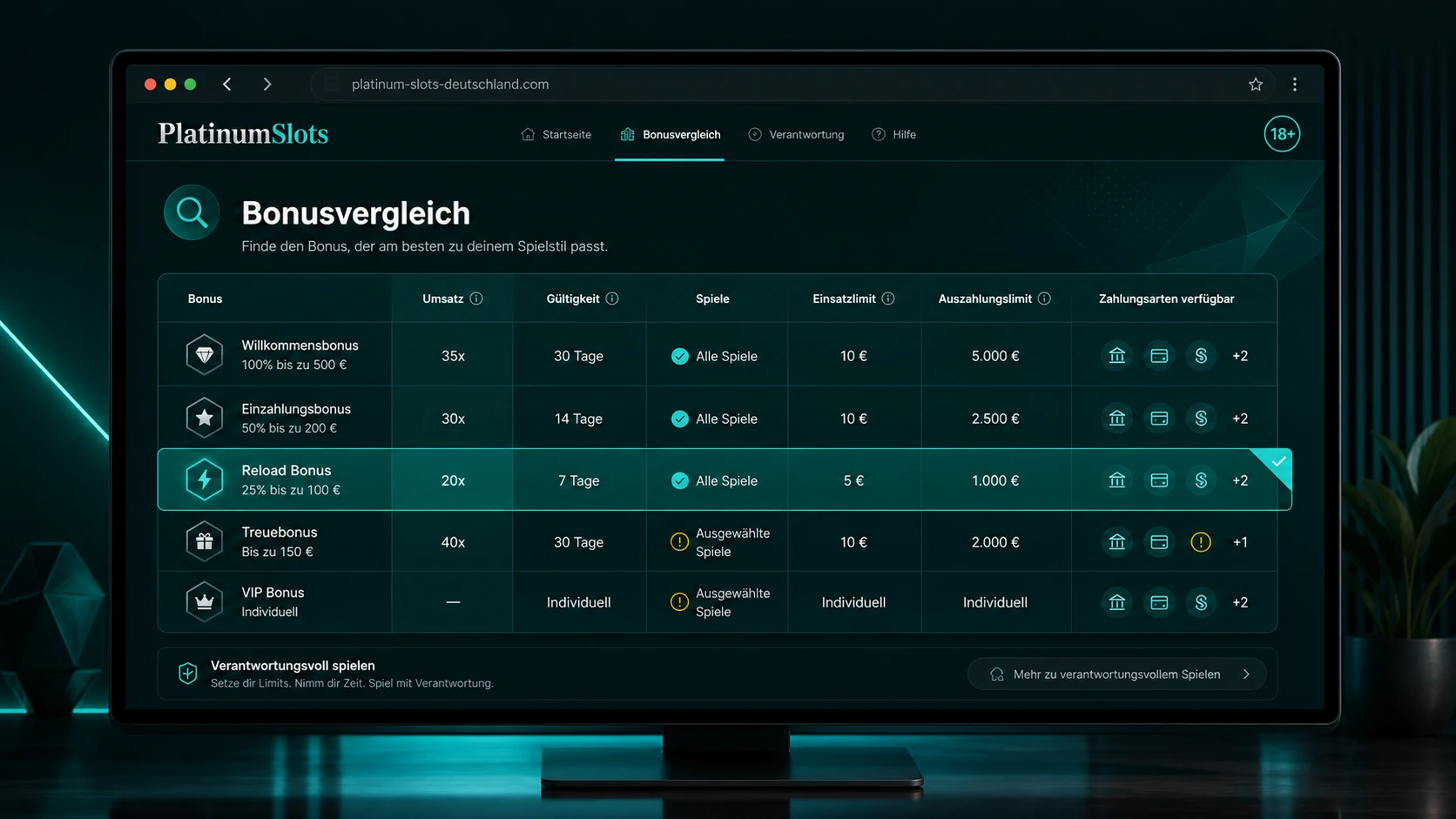Open the Verantwortung tab

click(796, 134)
